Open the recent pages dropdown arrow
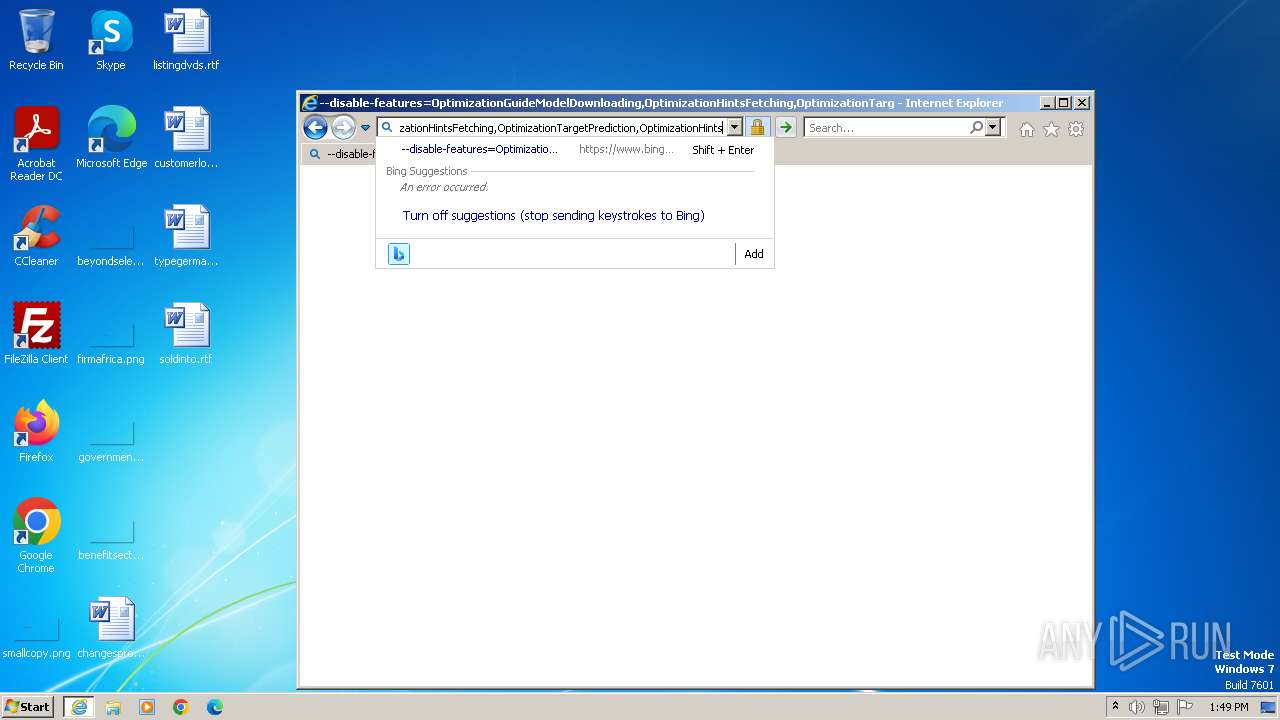Screen dimensions: 1280x720 pyautogui.click(x=365, y=128)
